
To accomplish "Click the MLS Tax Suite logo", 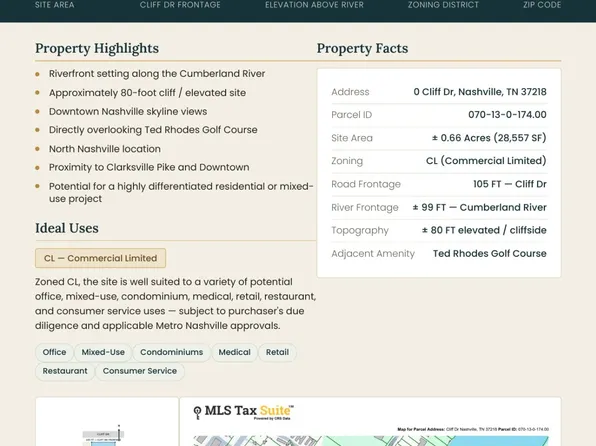I will tap(243, 412).
